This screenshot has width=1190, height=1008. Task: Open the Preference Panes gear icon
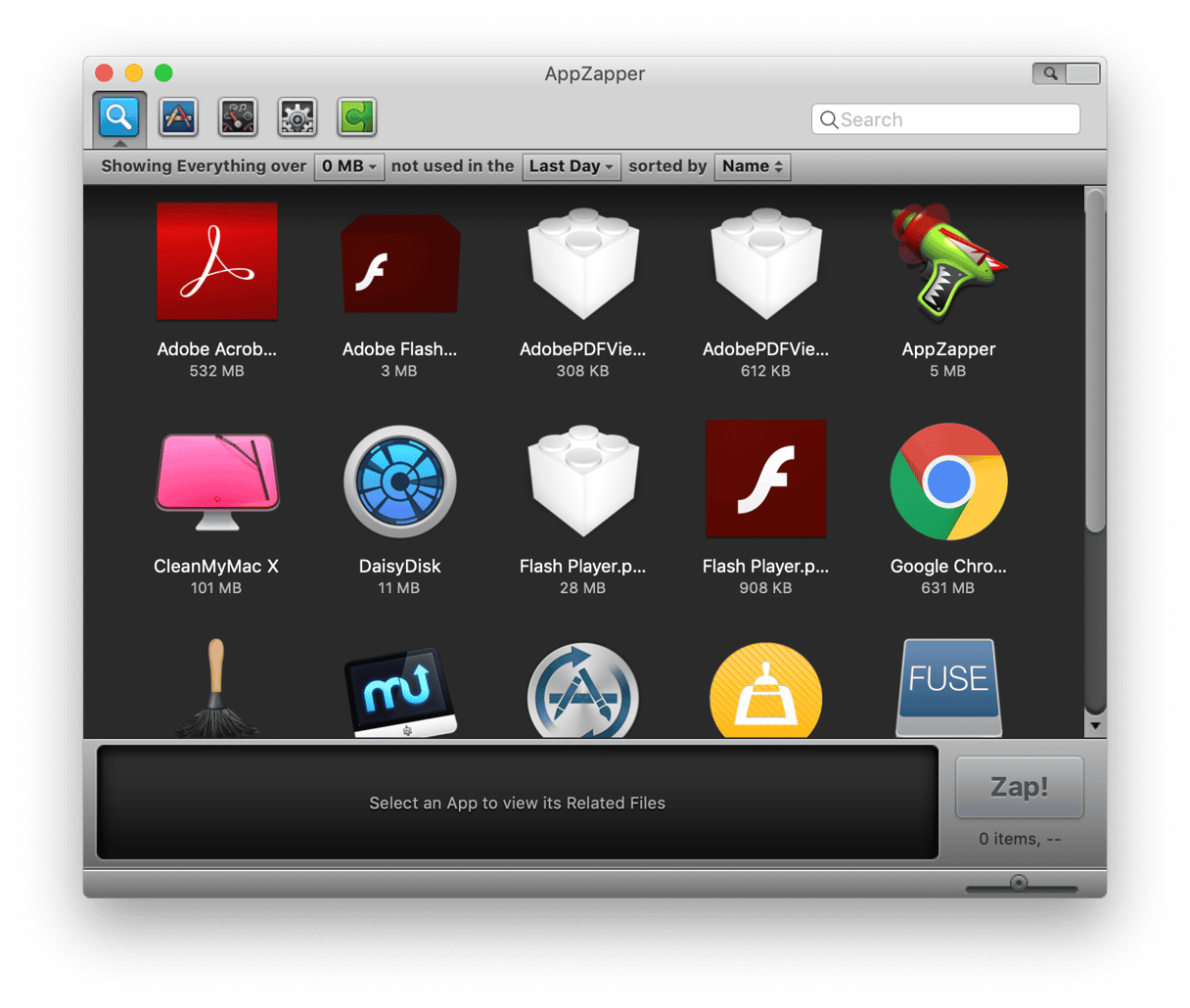coord(297,117)
